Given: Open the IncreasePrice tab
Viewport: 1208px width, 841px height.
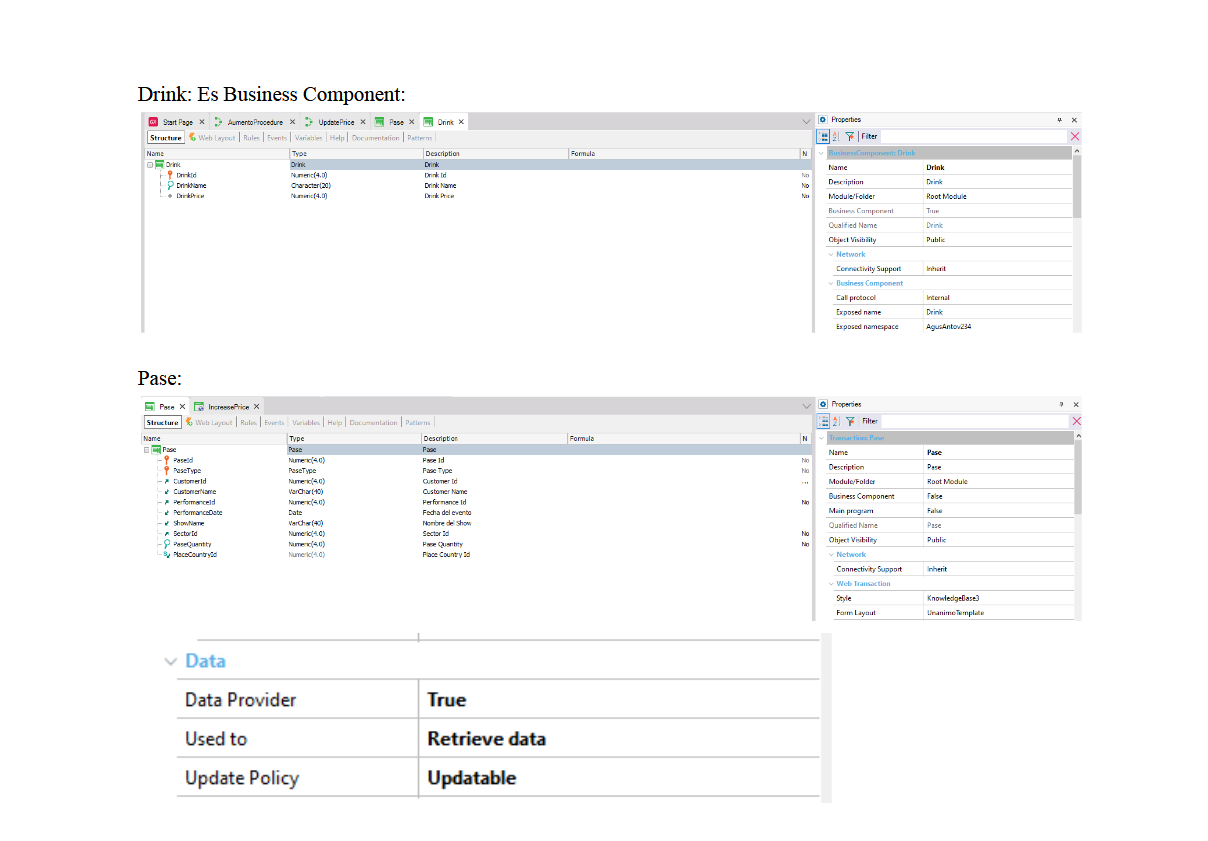Looking at the screenshot, I should [227, 407].
